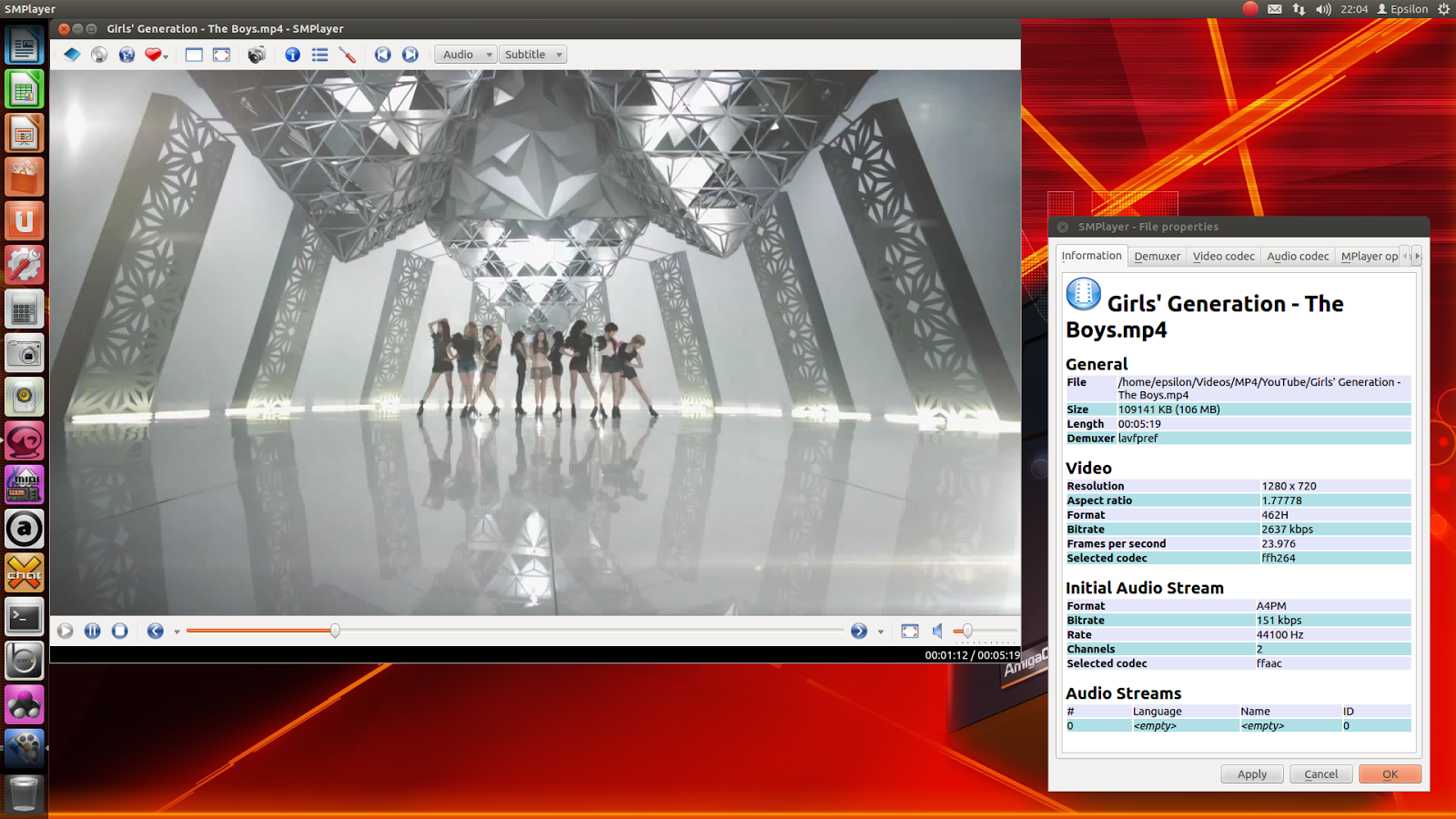Click the 22:04 clock in top panel
This screenshot has height=819, width=1456.
(x=1354, y=9)
